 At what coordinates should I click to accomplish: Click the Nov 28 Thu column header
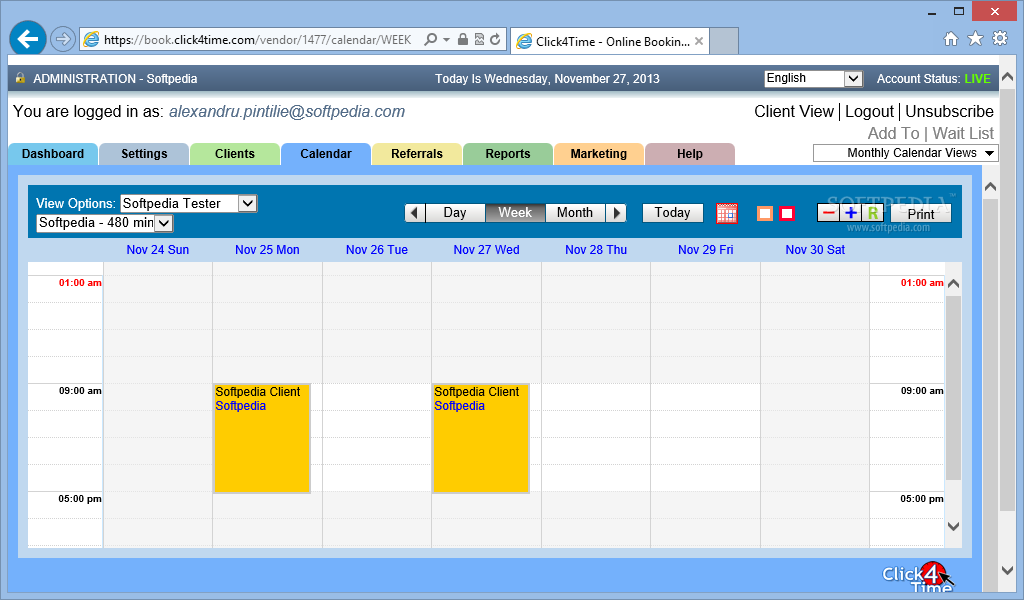tap(596, 250)
